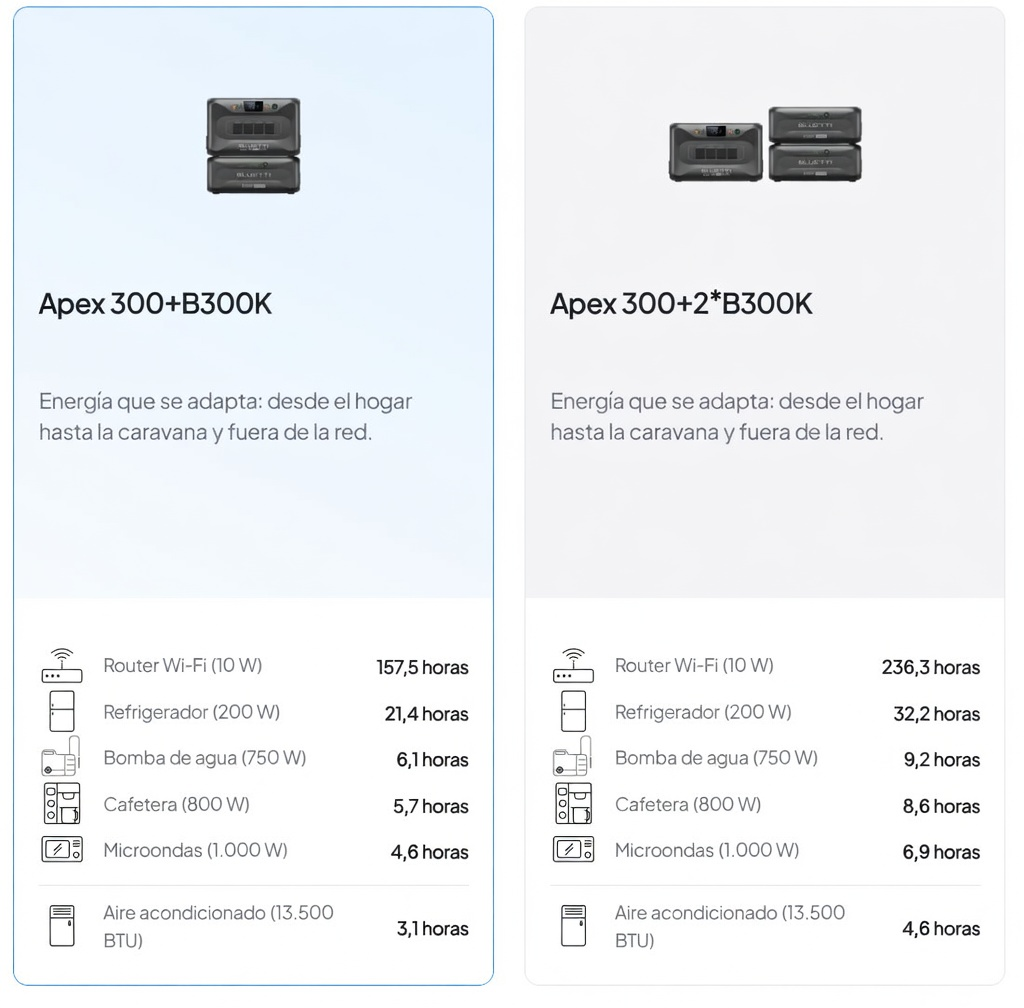This screenshot has height=1008, width=1024.
Task: Click Microondas (1.000 W) label in right card
Action: 706,850
